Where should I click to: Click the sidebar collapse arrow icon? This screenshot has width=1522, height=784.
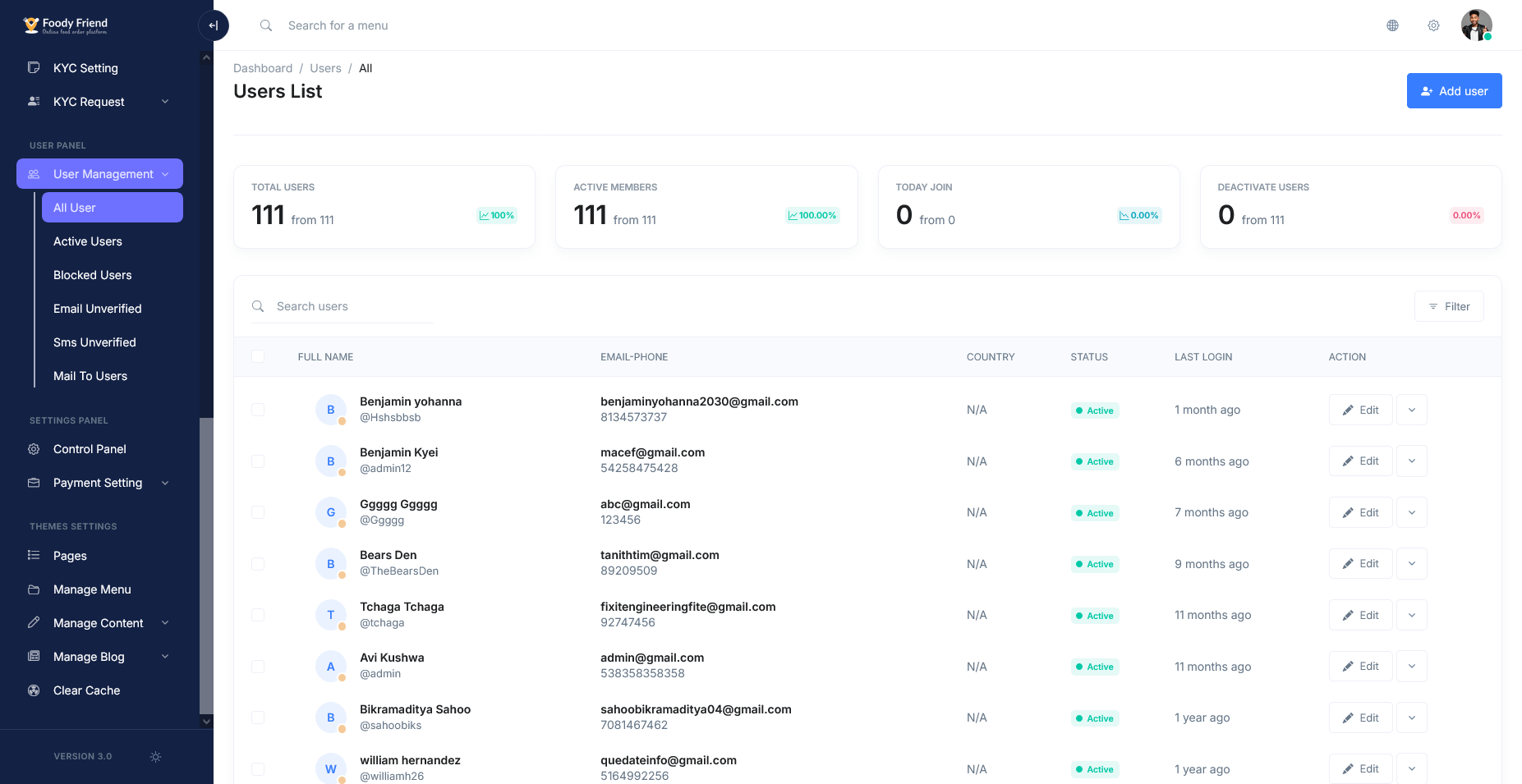pyautogui.click(x=214, y=25)
